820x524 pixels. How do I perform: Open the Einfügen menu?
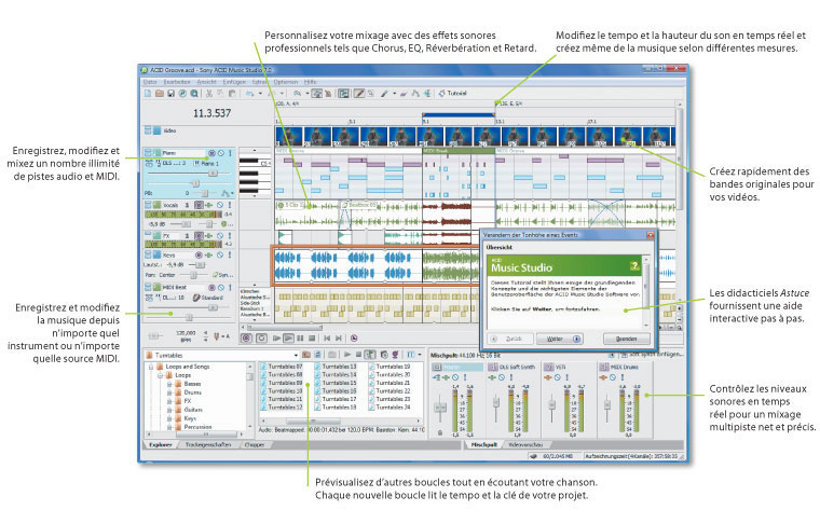pyautogui.click(x=234, y=82)
